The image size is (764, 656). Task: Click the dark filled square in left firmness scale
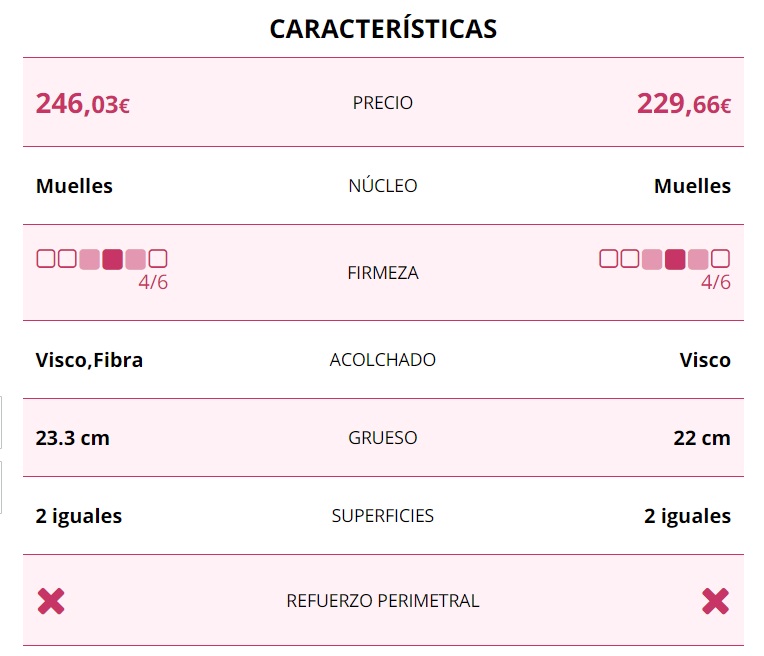[x=113, y=259]
